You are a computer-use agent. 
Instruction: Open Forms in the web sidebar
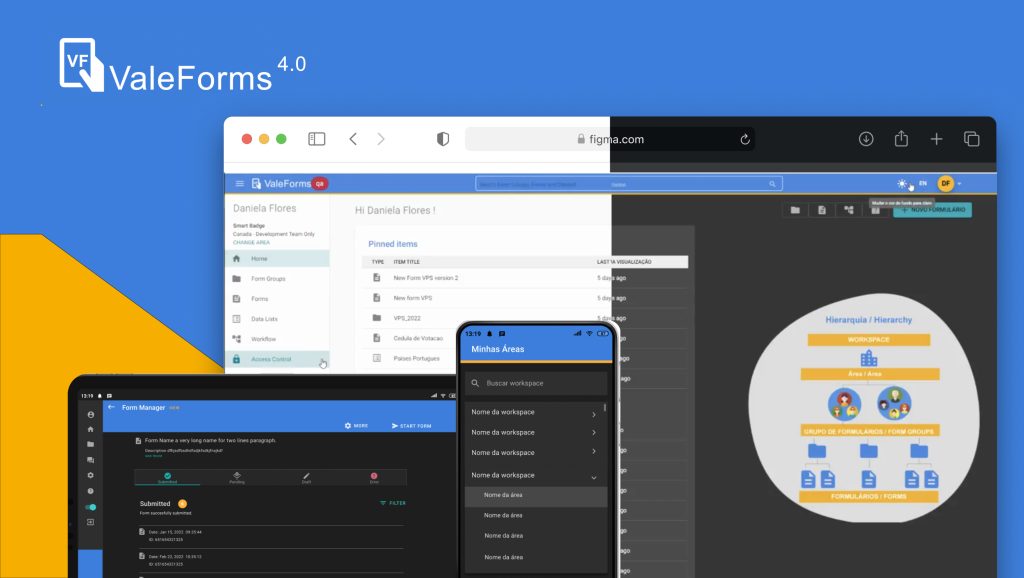(x=278, y=299)
